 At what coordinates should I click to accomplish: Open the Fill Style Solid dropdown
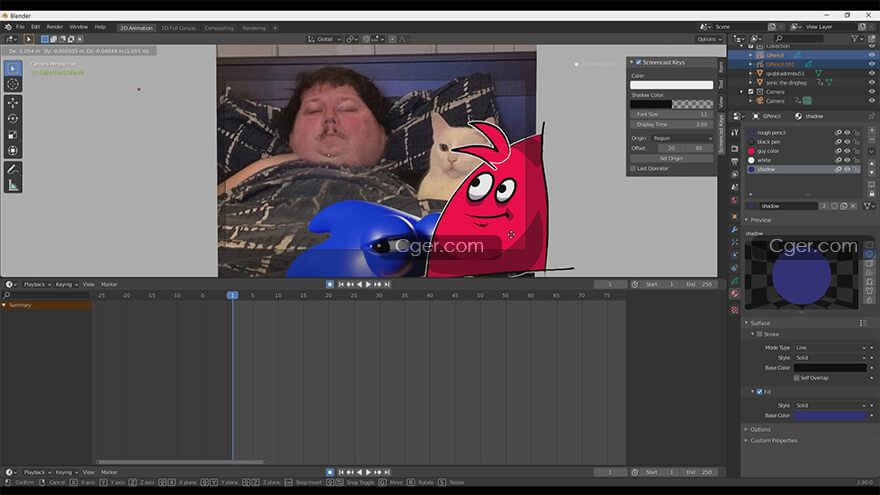pyautogui.click(x=830, y=405)
